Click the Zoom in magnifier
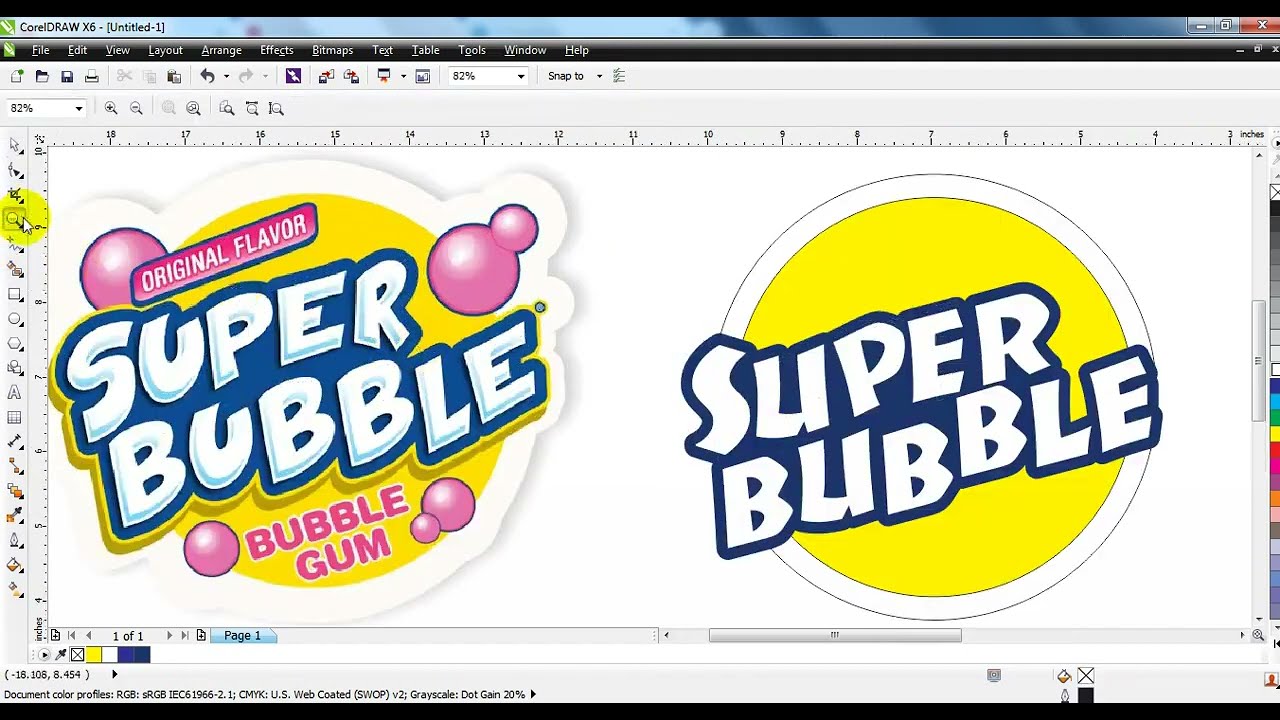Screen dimensions: 1280x720 111,108
